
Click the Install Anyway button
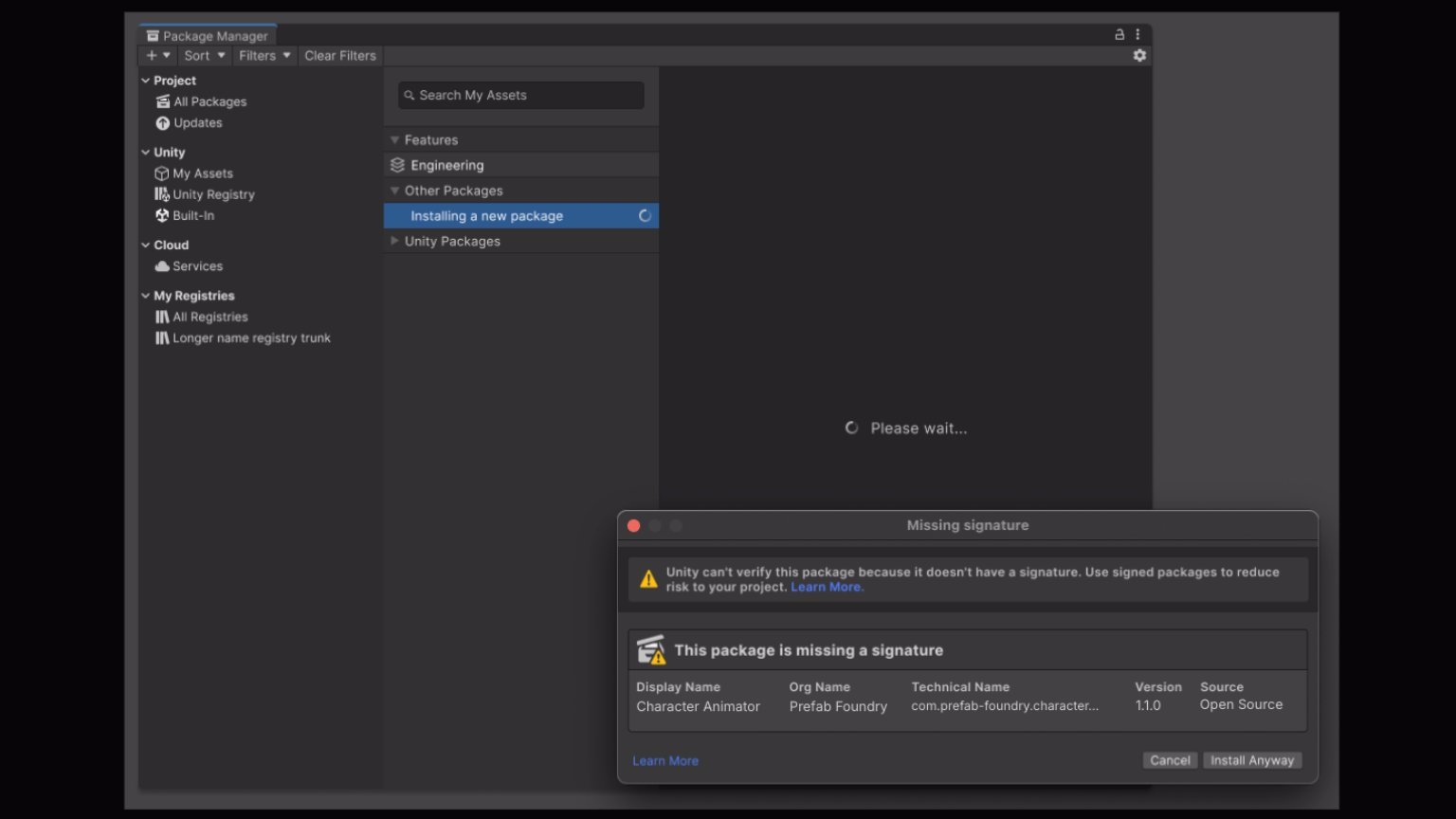coord(1251,760)
